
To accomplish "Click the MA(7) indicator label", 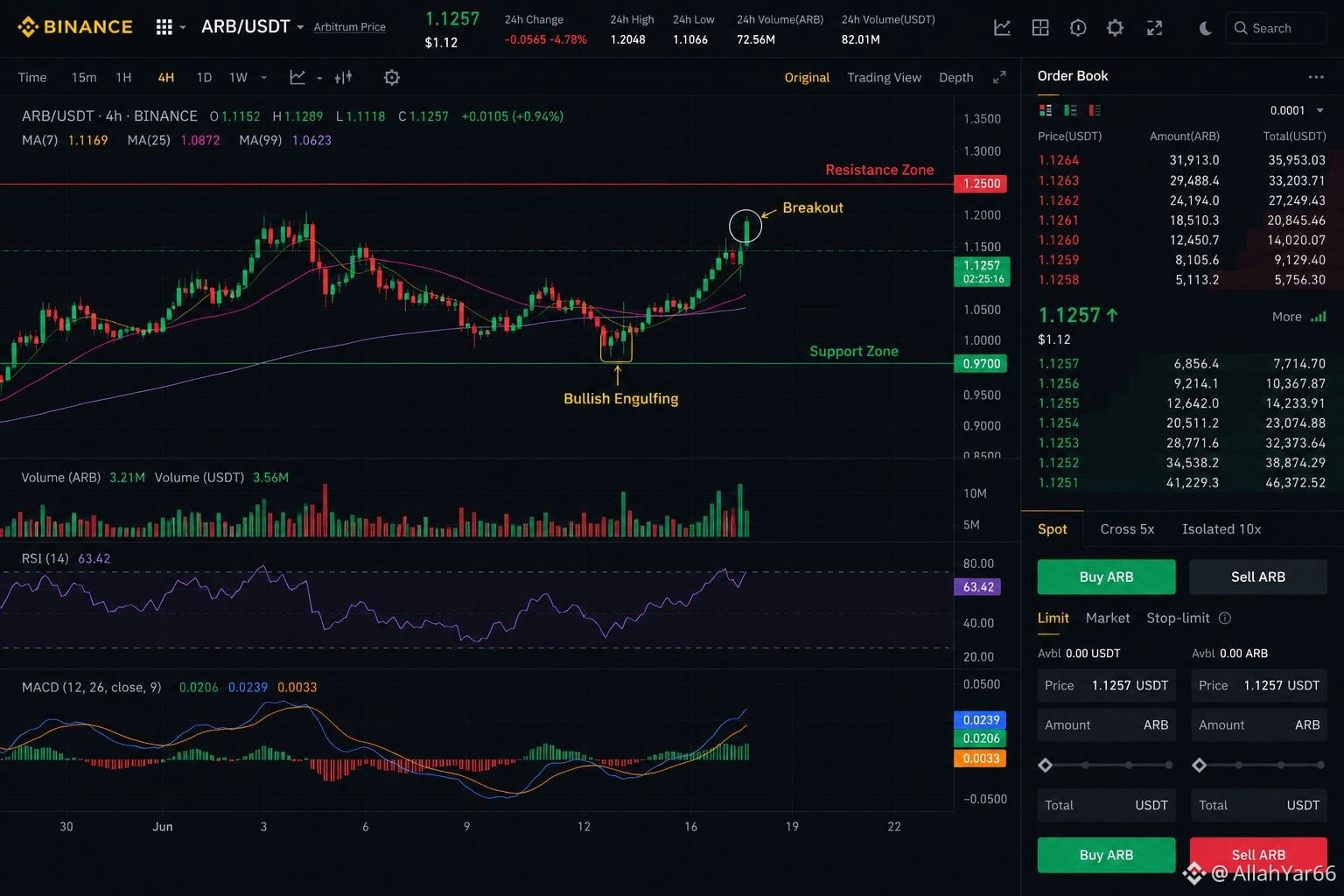I will coord(39,140).
